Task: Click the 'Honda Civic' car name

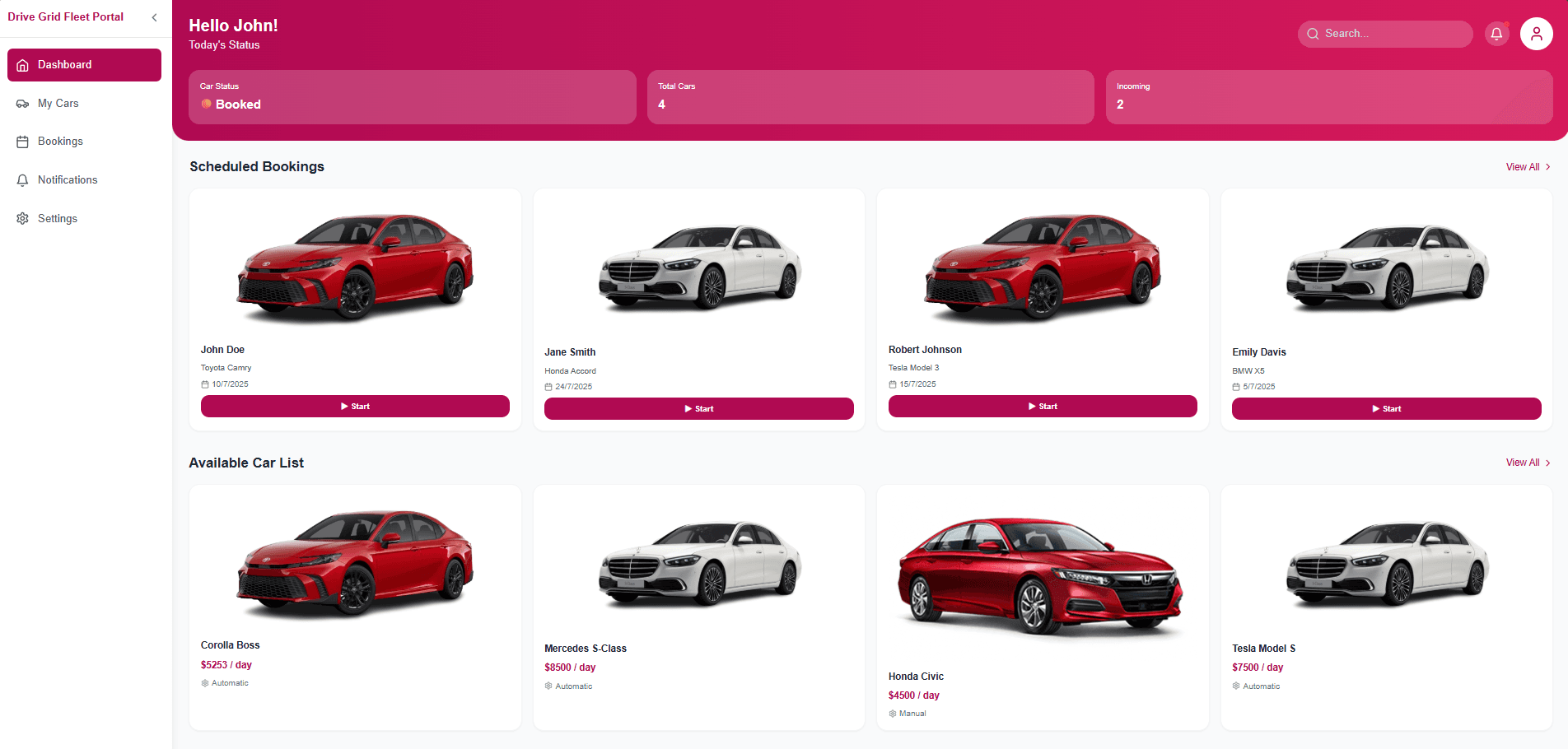Action: [916, 677]
